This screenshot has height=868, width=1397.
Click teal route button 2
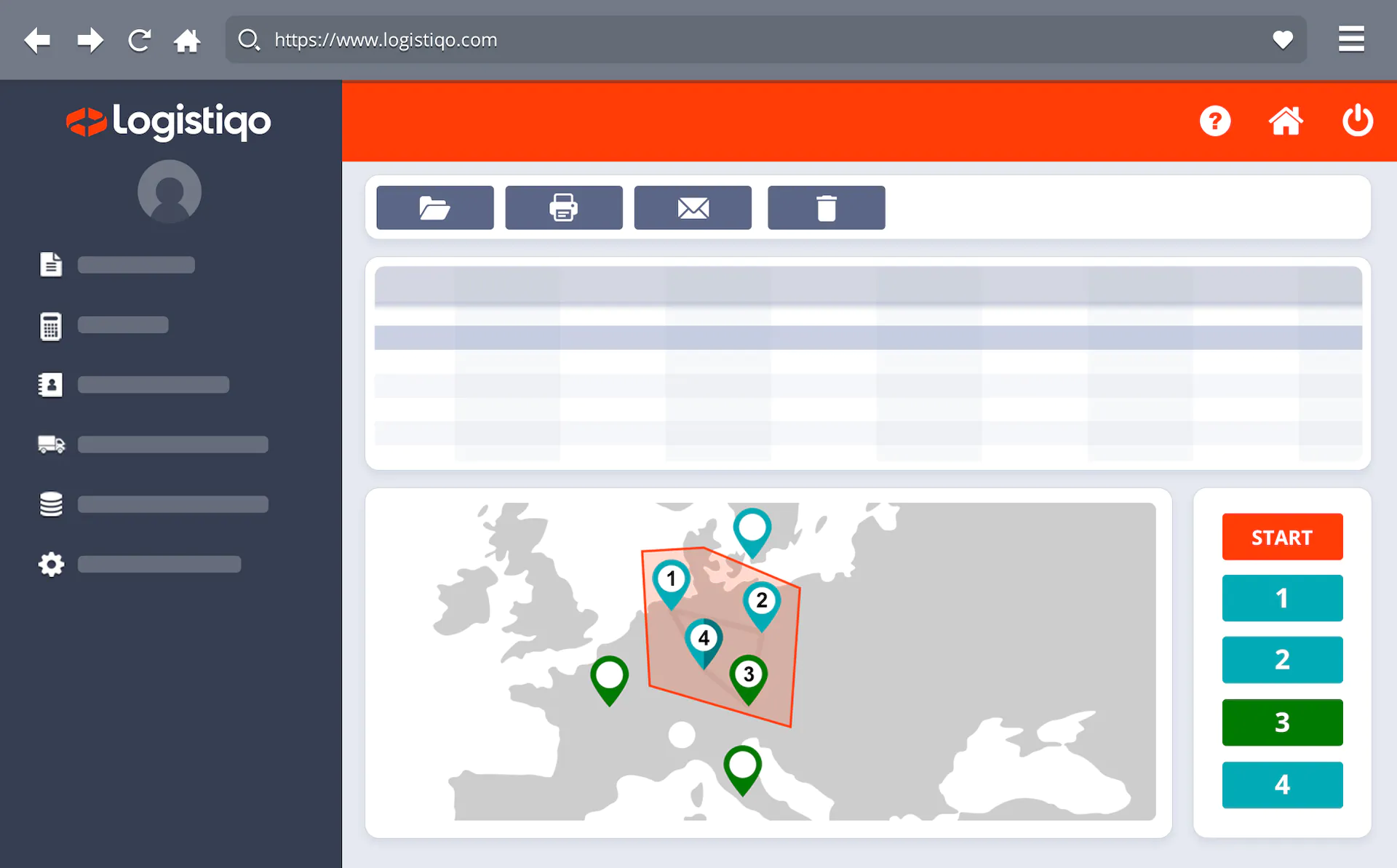click(x=1282, y=660)
